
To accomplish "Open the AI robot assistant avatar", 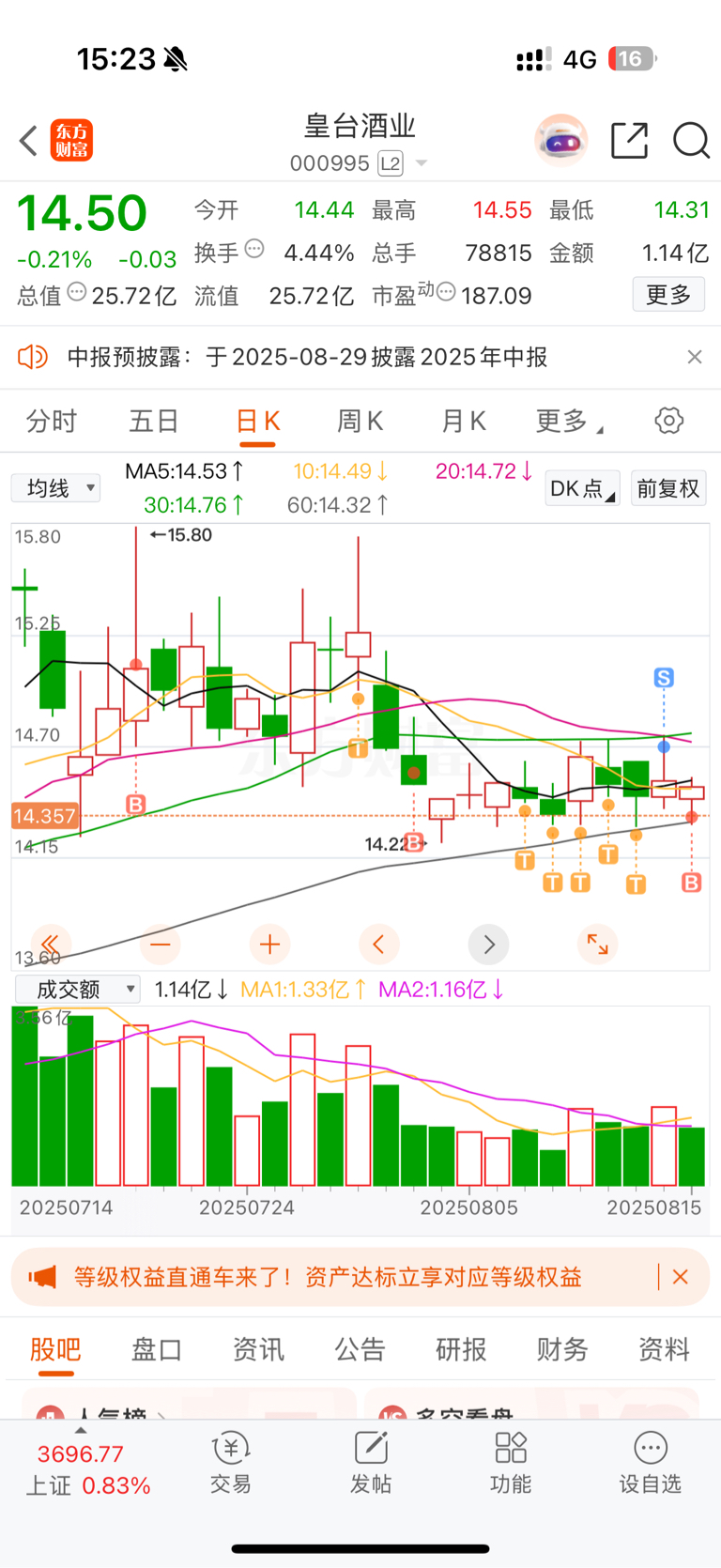I will (561, 141).
